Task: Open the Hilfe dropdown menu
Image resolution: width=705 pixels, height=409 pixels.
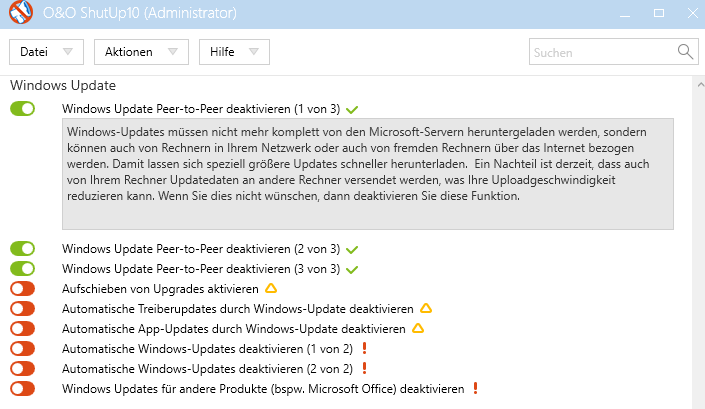Action: pos(234,52)
